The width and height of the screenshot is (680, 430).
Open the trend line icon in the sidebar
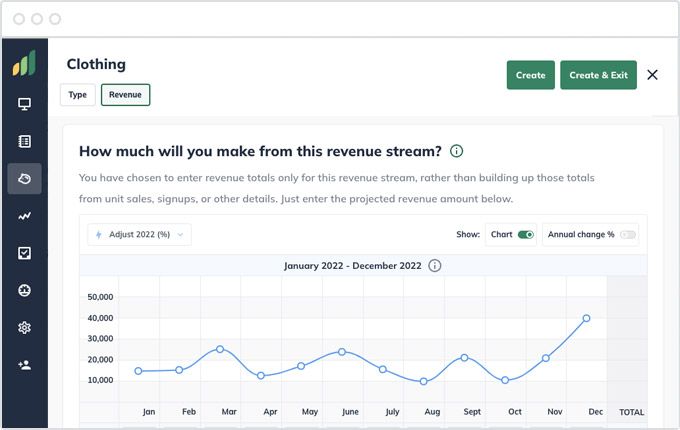click(x=24, y=216)
